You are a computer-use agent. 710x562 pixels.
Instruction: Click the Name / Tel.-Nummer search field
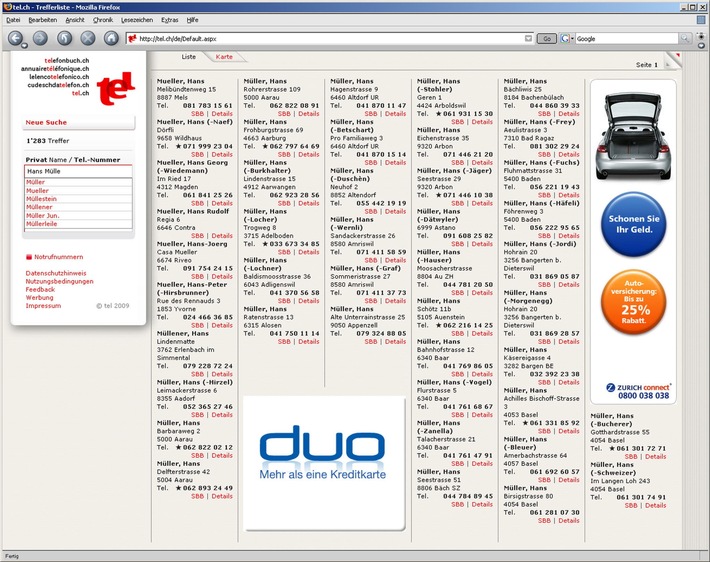78,171
